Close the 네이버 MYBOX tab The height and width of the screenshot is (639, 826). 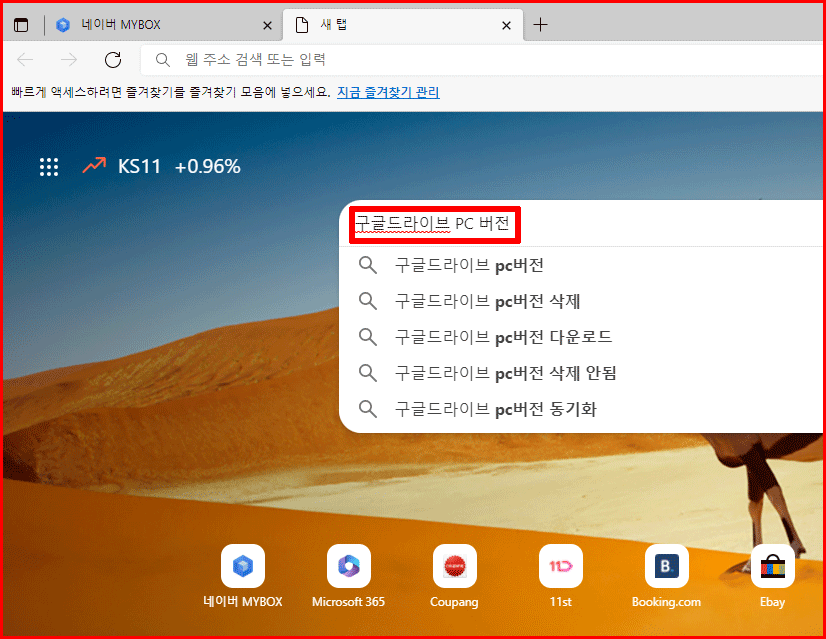(x=267, y=25)
